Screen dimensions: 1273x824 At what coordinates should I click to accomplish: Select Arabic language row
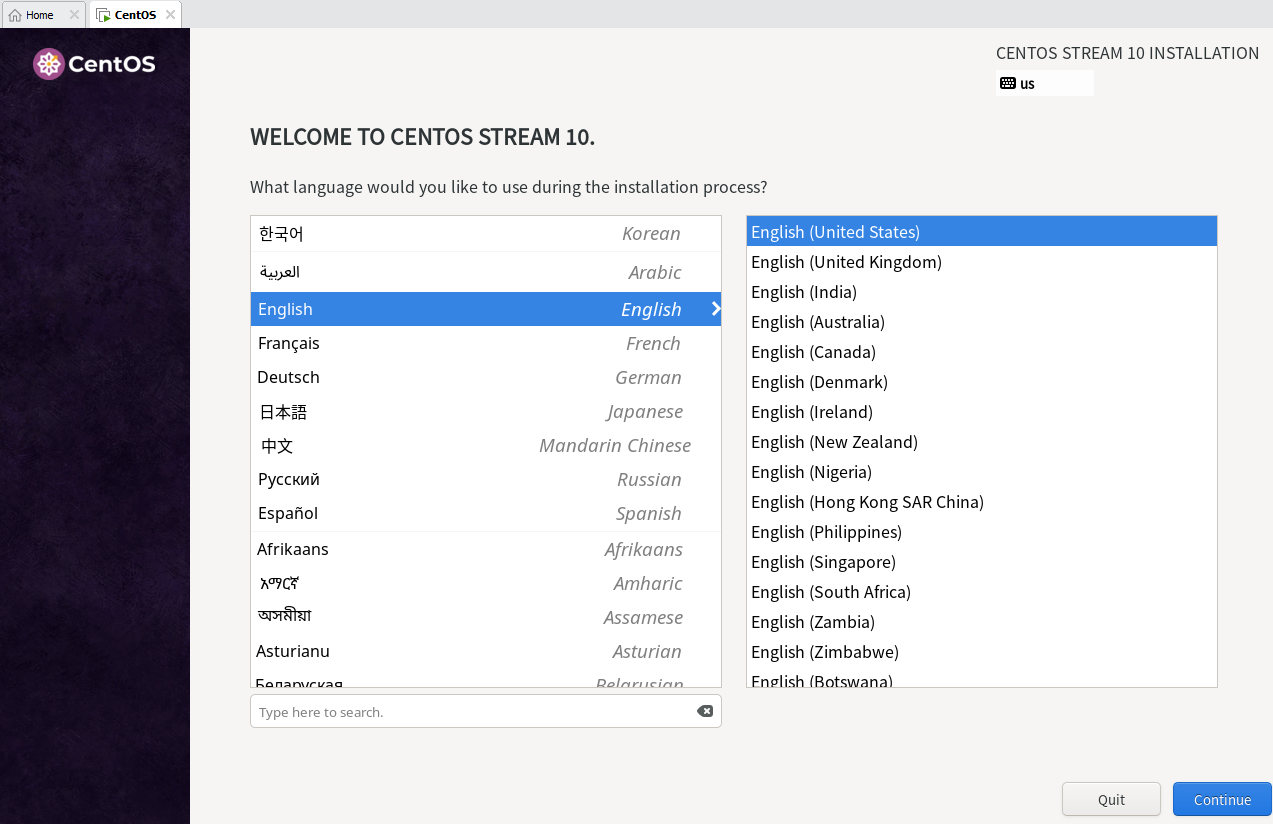point(486,272)
